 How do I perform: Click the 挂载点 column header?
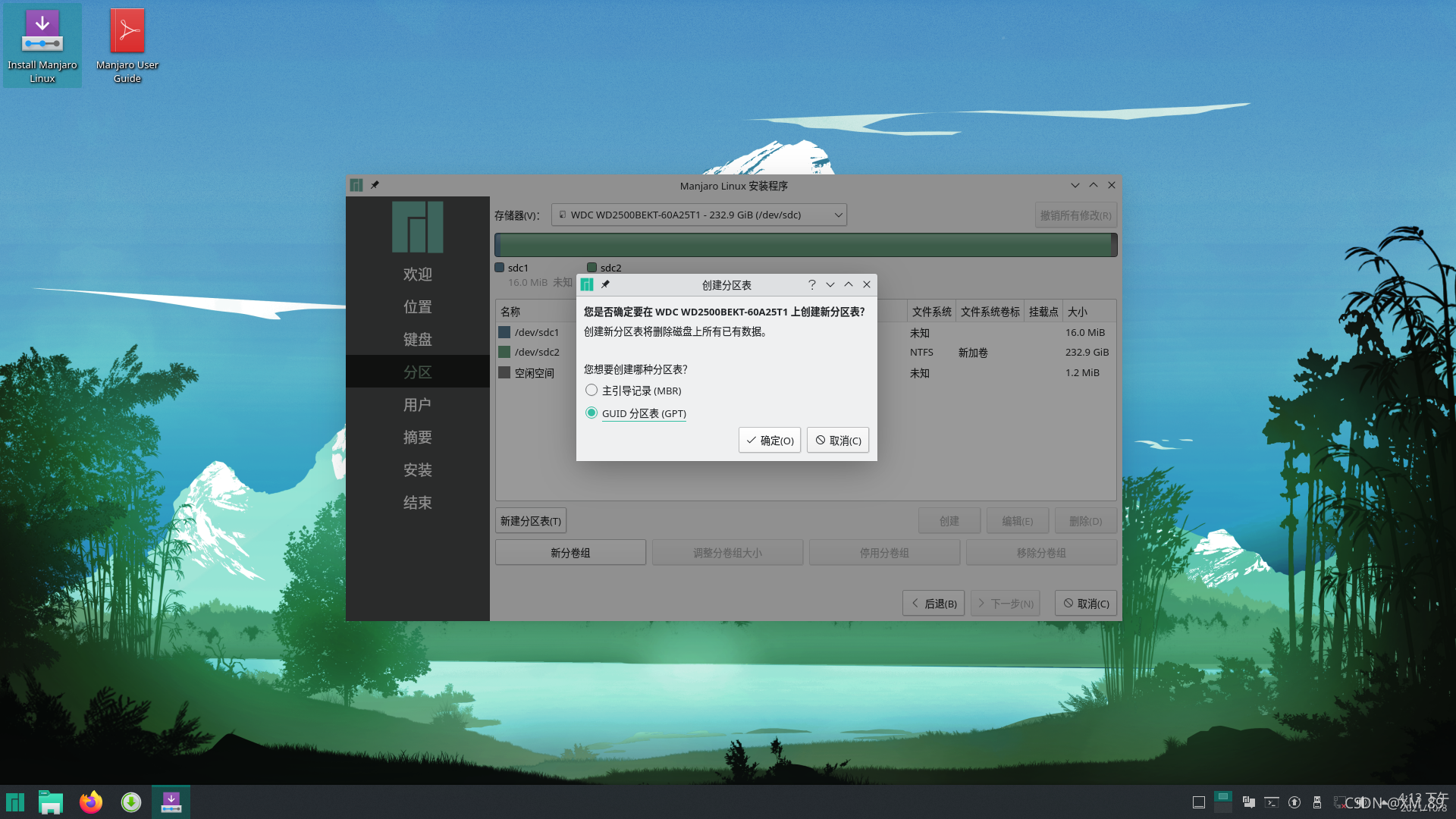pos(1043,312)
